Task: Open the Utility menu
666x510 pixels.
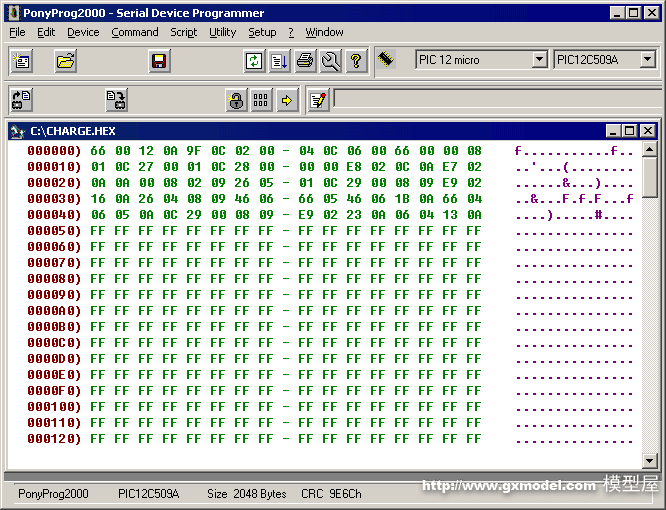Action: (x=222, y=32)
